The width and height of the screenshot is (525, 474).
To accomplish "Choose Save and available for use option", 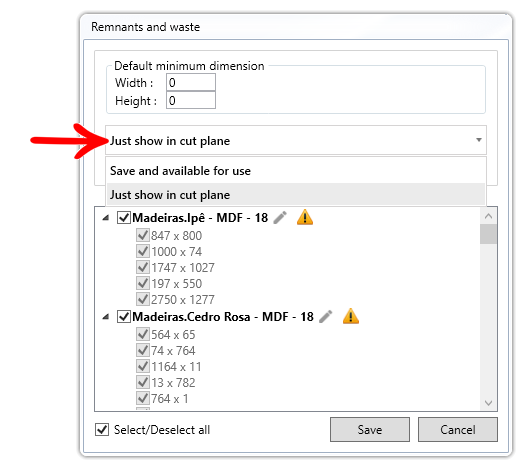I will (x=296, y=171).
